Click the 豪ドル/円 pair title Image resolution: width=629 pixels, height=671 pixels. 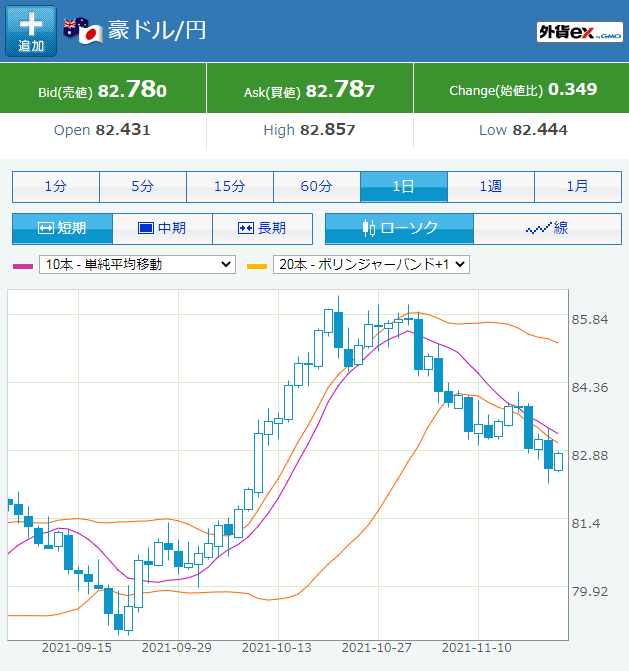tap(157, 30)
